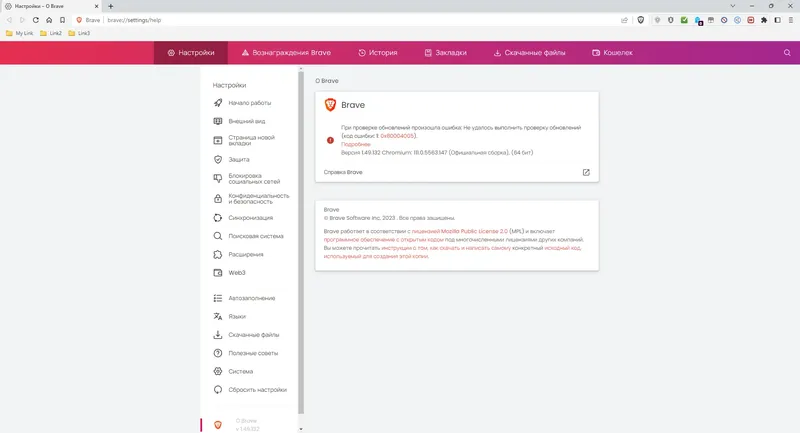The height and width of the screenshot is (433, 800).
Task: Open Внешний вид settings section
Action: (x=246, y=121)
